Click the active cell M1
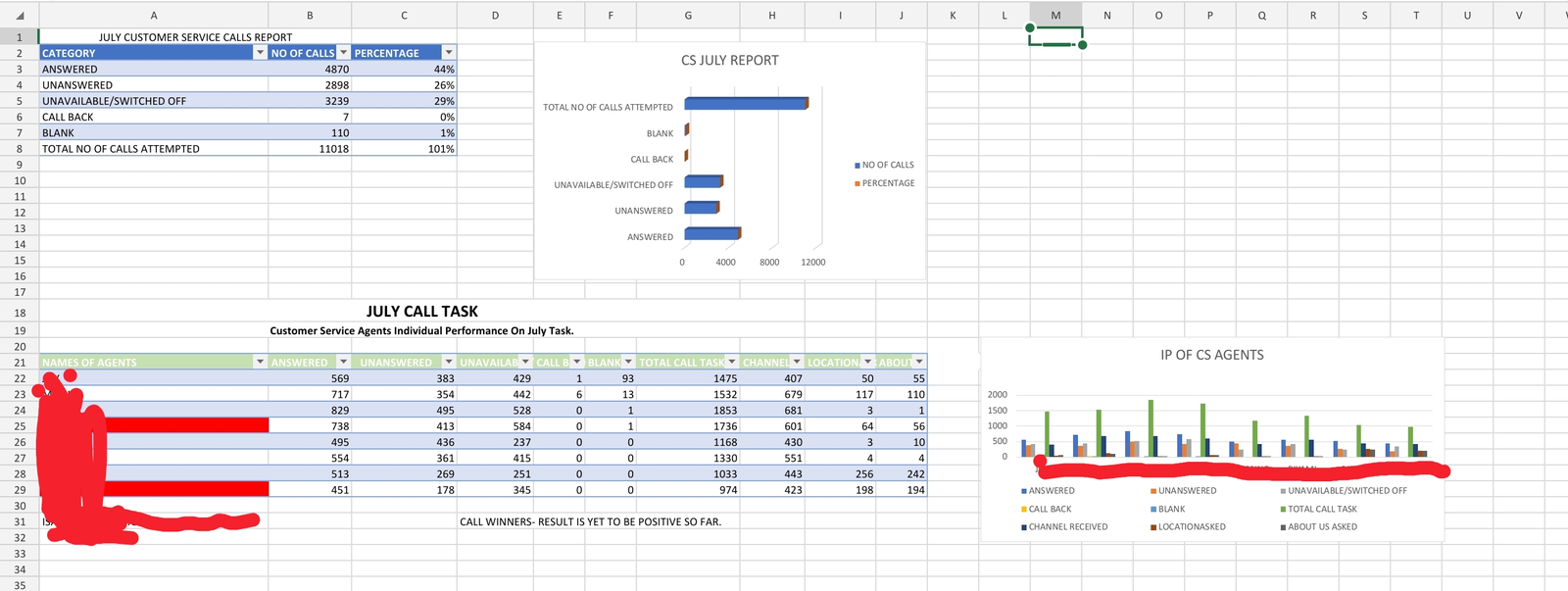The height and width of the screenshot is (591, 1568). pyautogui.click(x=1055, y=36)
